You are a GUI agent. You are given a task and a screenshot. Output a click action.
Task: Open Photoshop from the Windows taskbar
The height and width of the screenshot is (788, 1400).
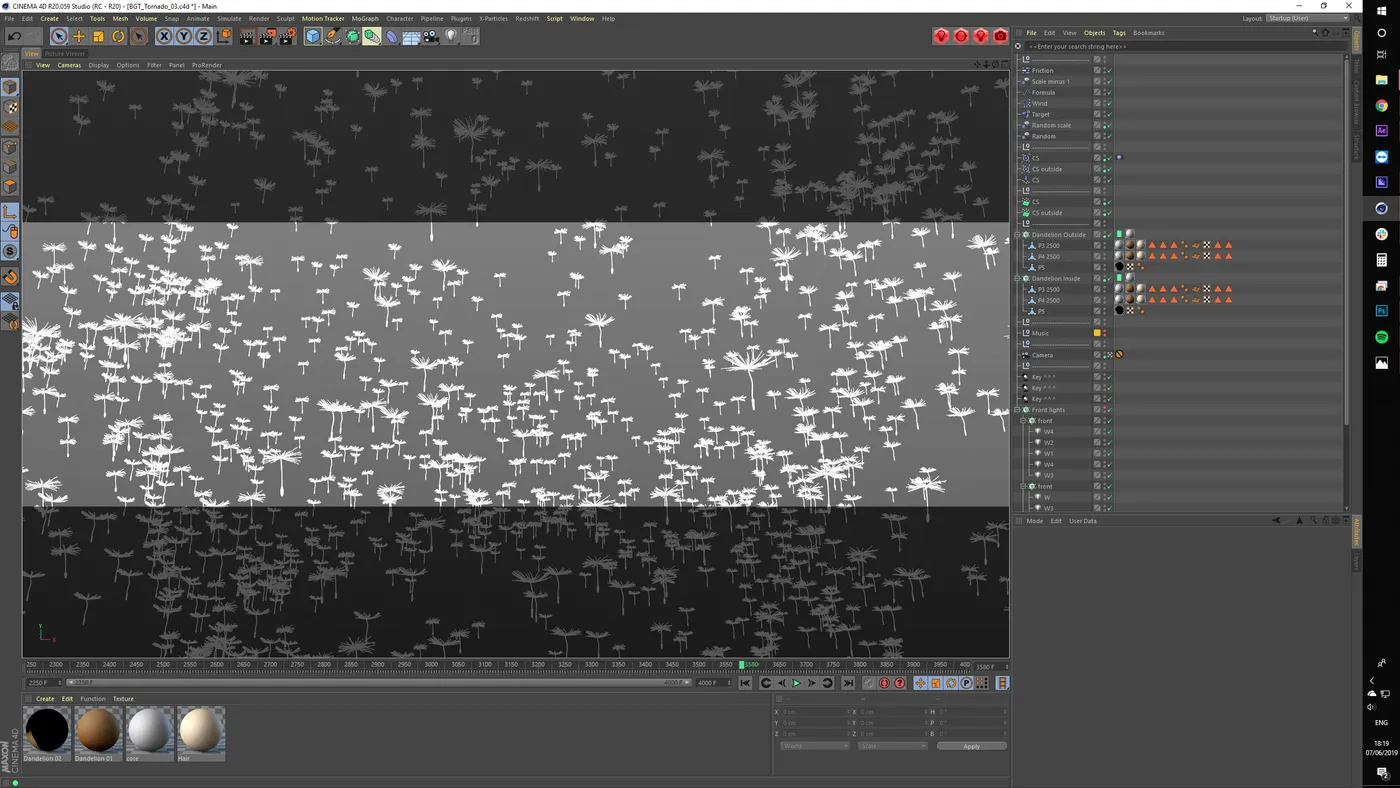[x=1381, y=311]
